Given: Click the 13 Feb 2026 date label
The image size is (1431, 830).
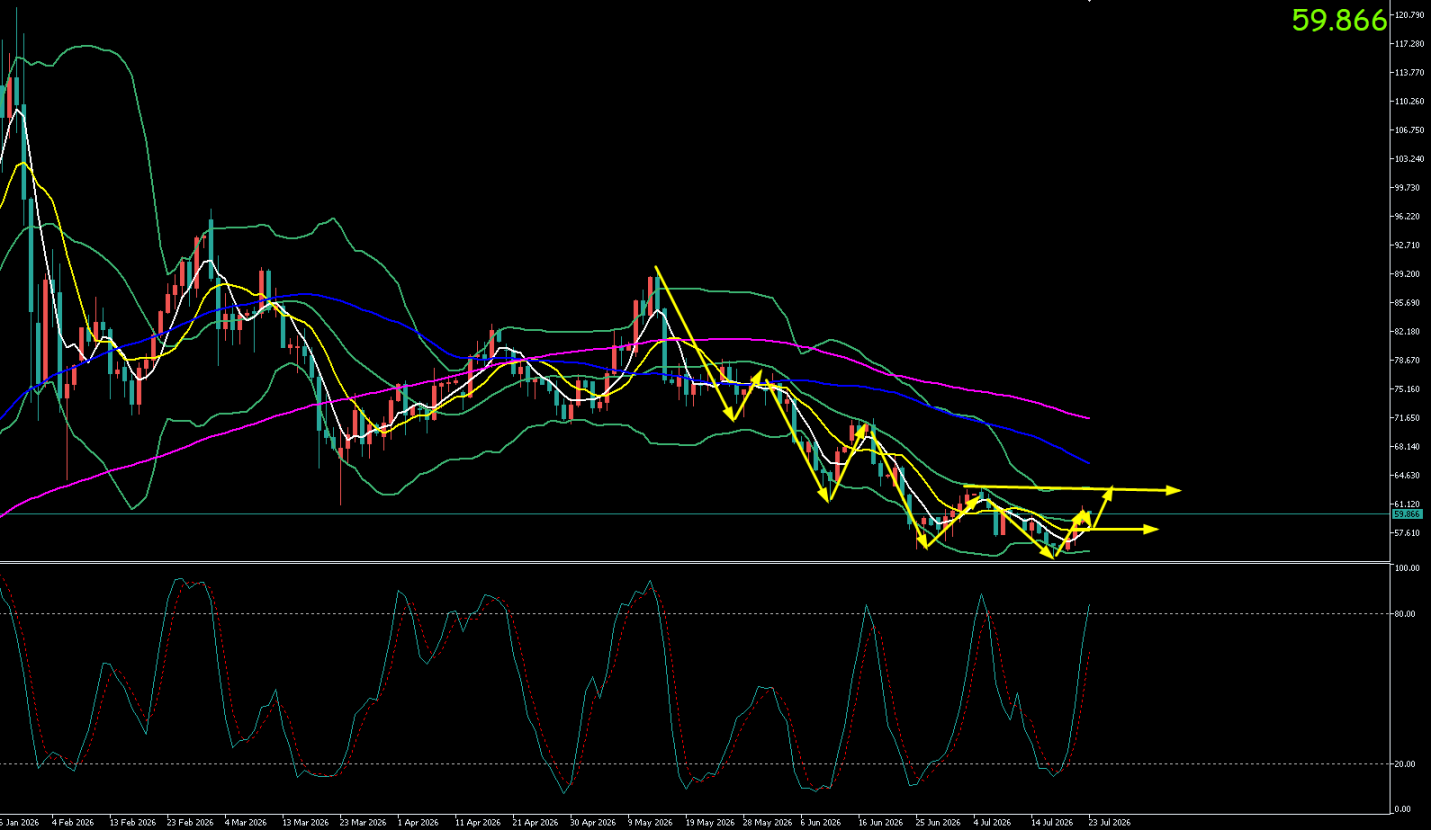Looking at the screenshot, I should (x=132, y=823).
